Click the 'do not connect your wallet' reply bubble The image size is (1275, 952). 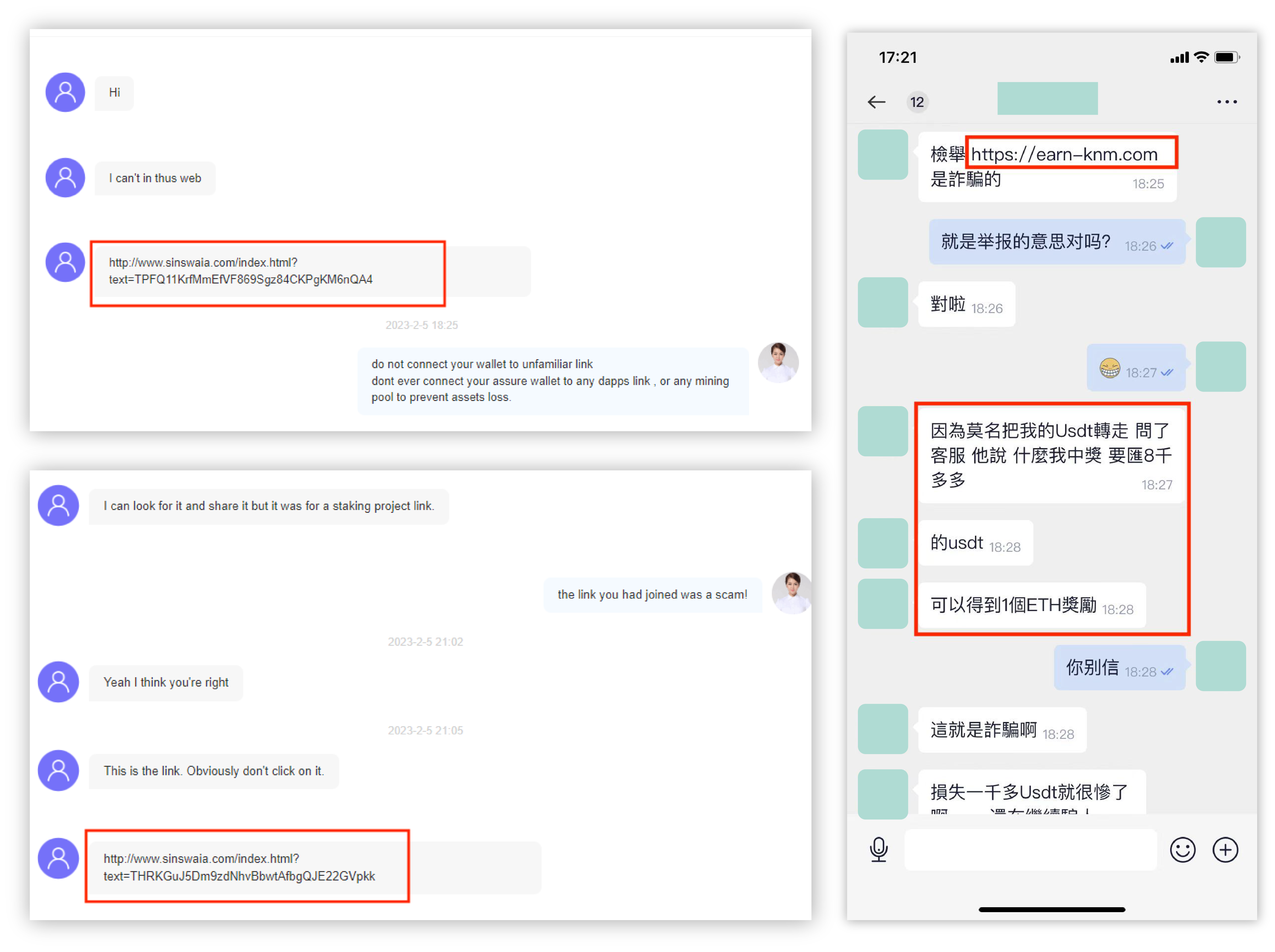pyautogui.click(x=552, y=380)
